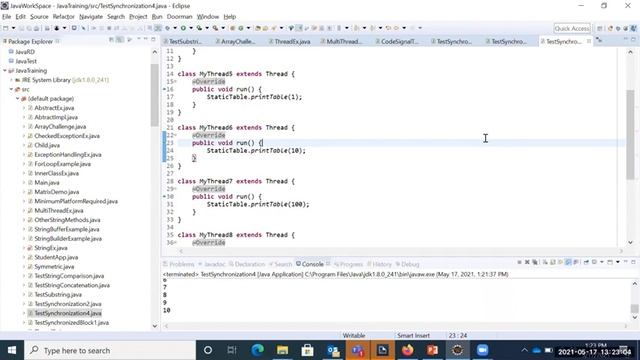Click Collapse All icon in Package Explorer
The height and width of the screenshot is (360, 640).
111,40
